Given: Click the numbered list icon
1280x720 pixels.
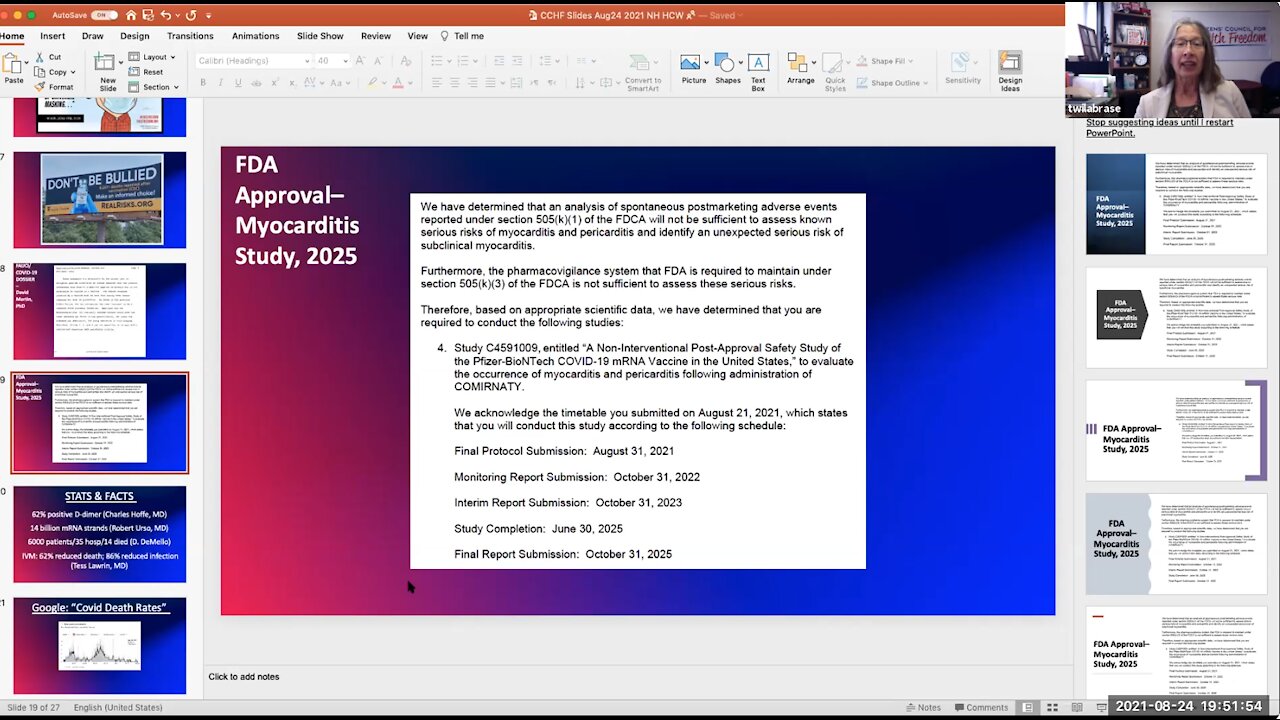Looking at the screenshot, I should [463, 61].
